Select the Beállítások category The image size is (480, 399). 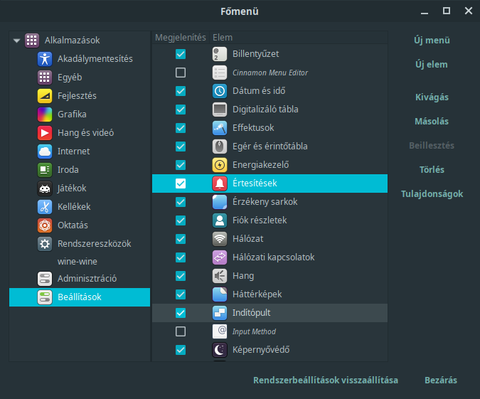80,297
